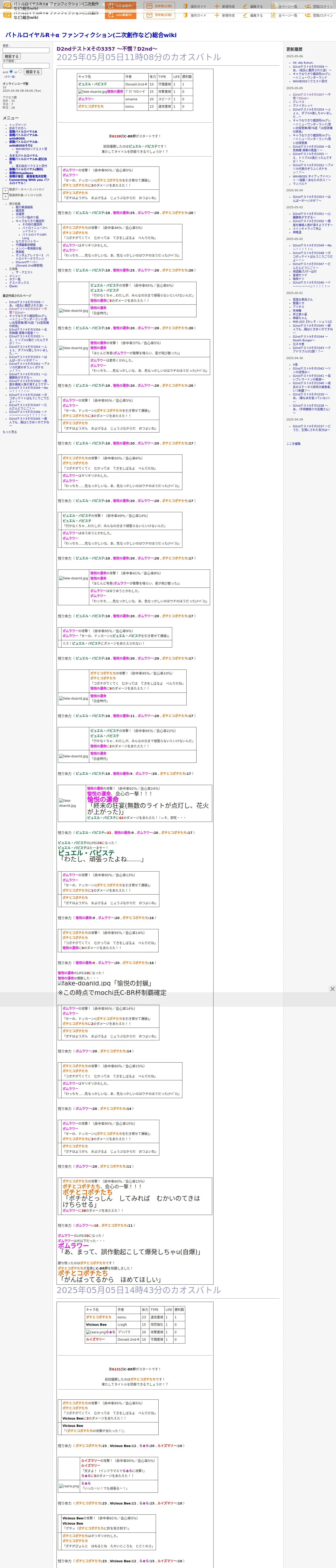Open 用語集/た行～は行 link

pyautogui.click(x=305, y=272)
